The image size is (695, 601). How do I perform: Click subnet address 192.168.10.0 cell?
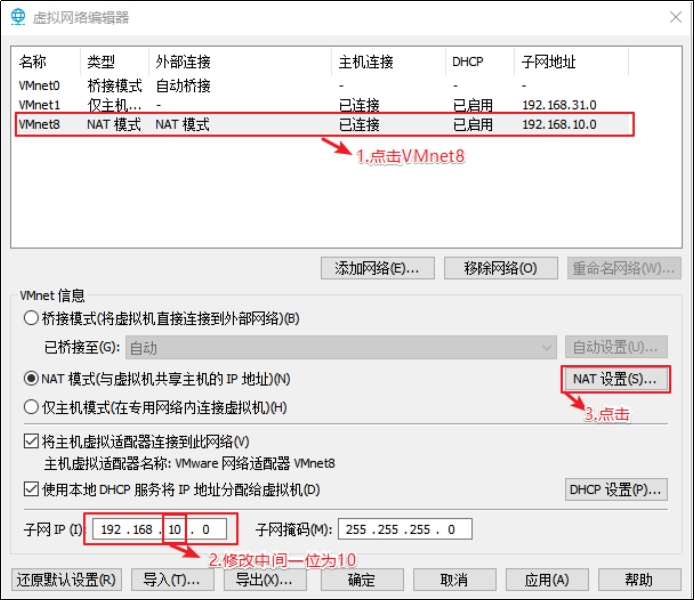point(559,125)
